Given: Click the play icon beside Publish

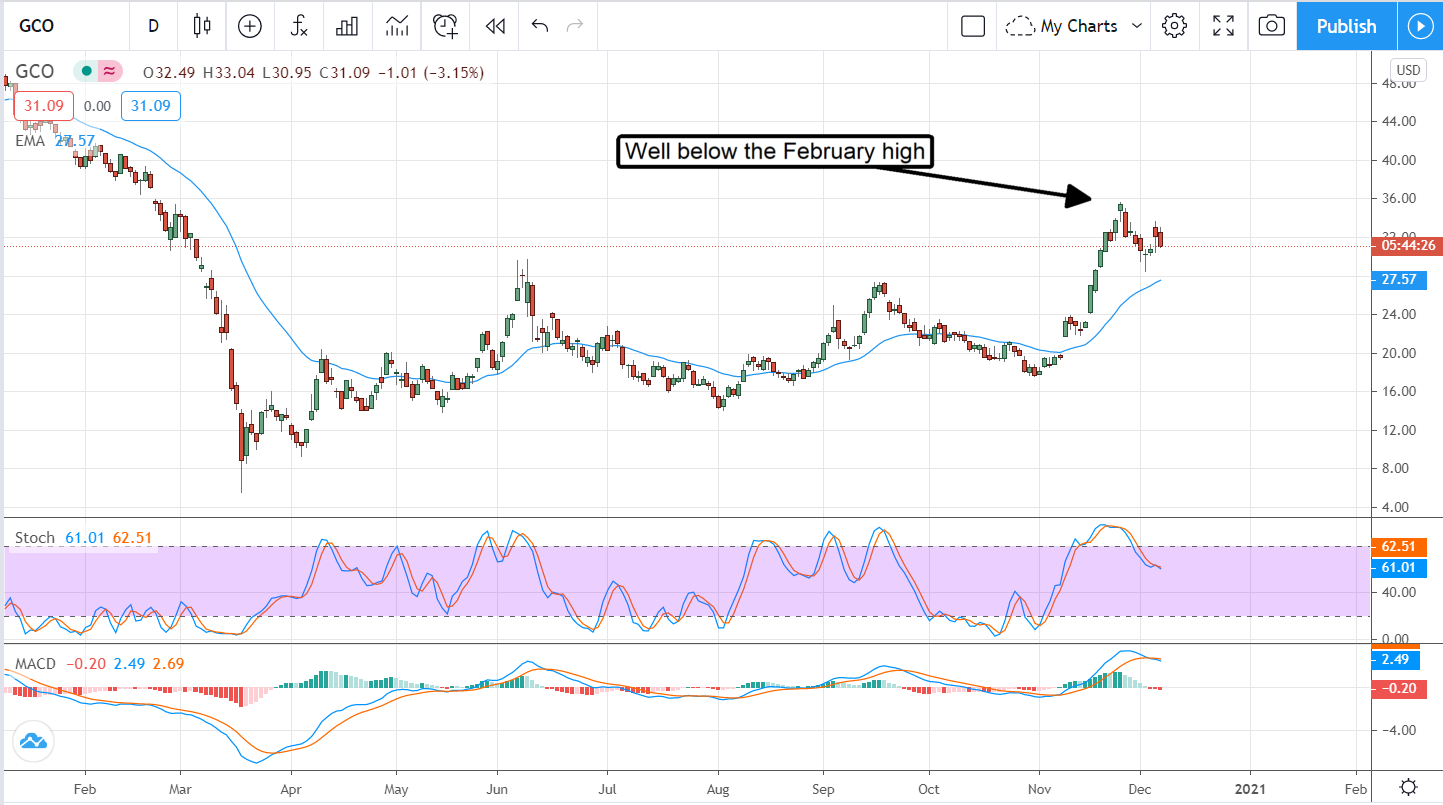Looking at the screenshot, I should (1420, 26).
